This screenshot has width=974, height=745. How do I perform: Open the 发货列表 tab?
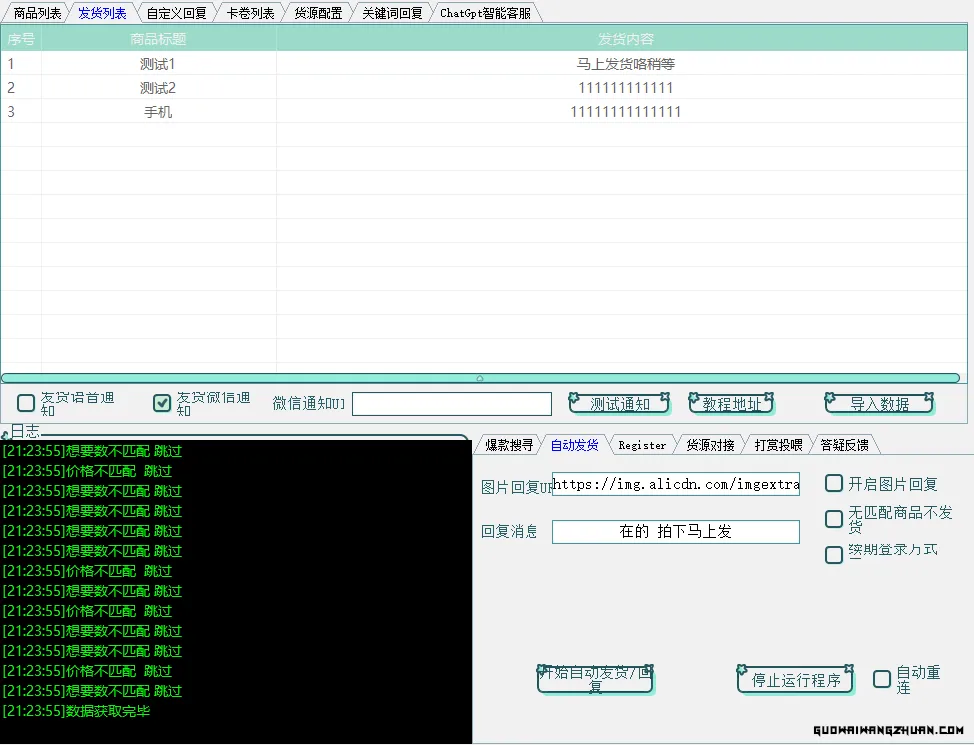click(x=102, y=13)
